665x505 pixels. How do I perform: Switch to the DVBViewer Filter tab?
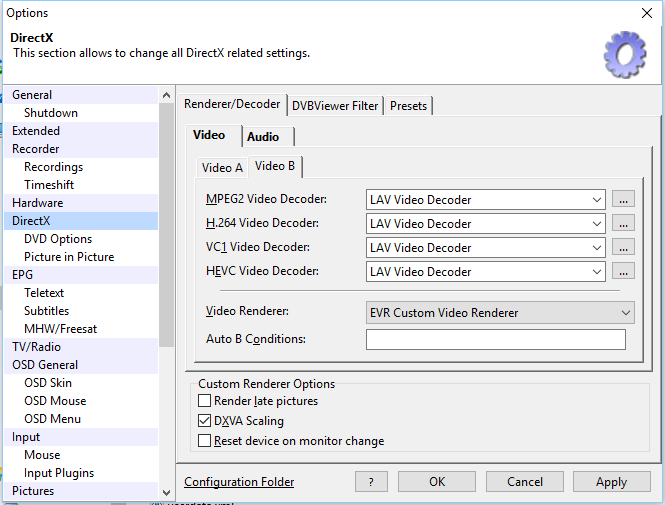(335, 106)
